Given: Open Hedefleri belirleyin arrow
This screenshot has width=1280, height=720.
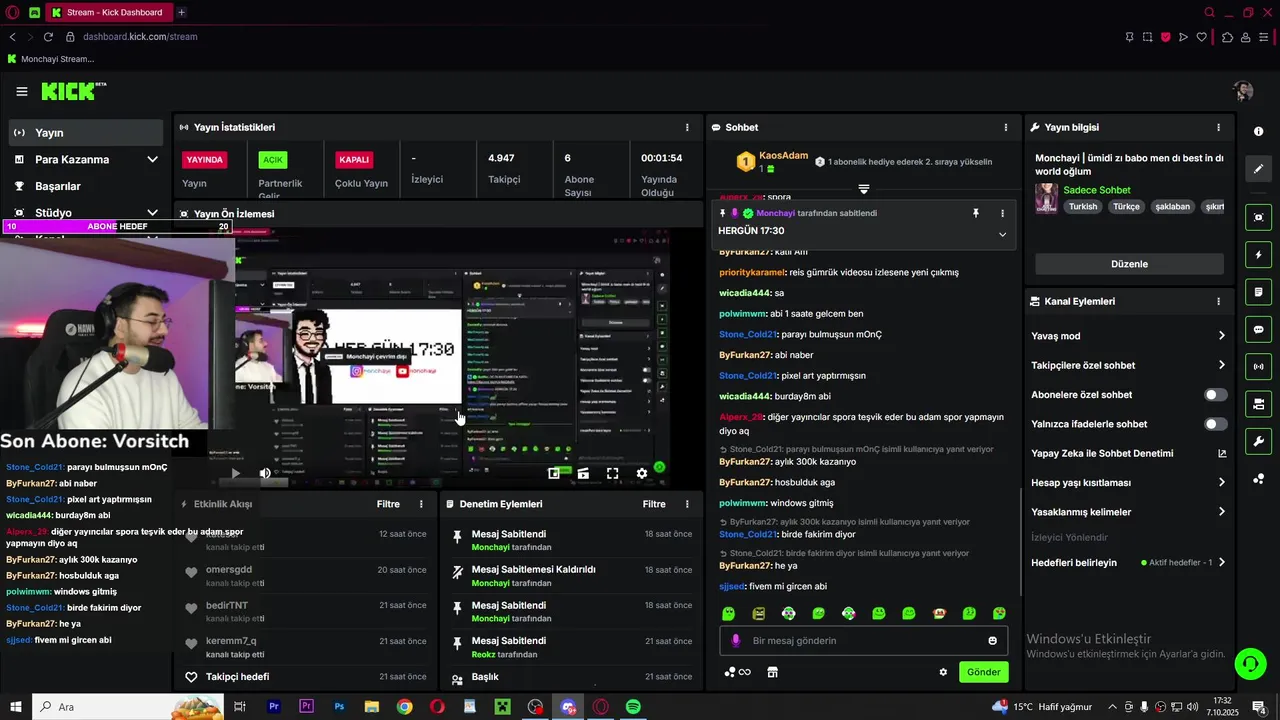Looking at the screenshot, I should (x=1221, y=562).
